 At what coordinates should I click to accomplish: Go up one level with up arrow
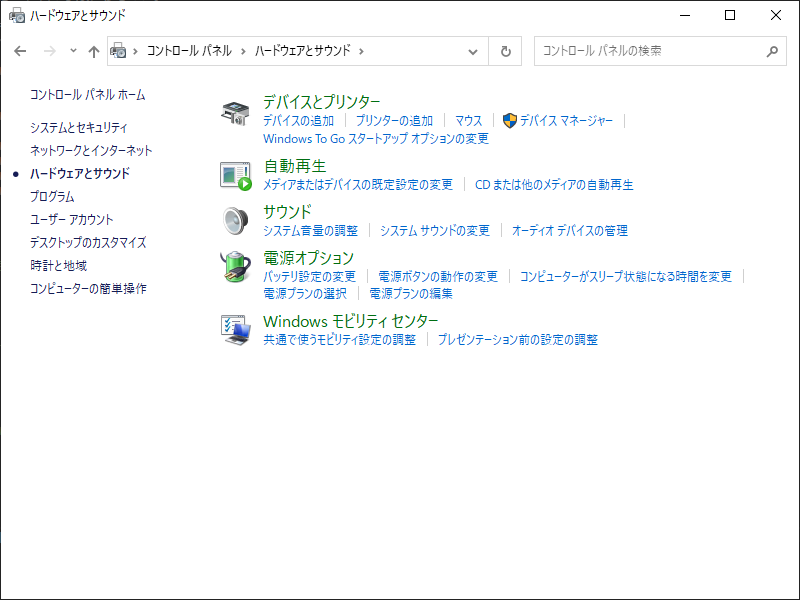pyautogui.click(x=94, y=51)
